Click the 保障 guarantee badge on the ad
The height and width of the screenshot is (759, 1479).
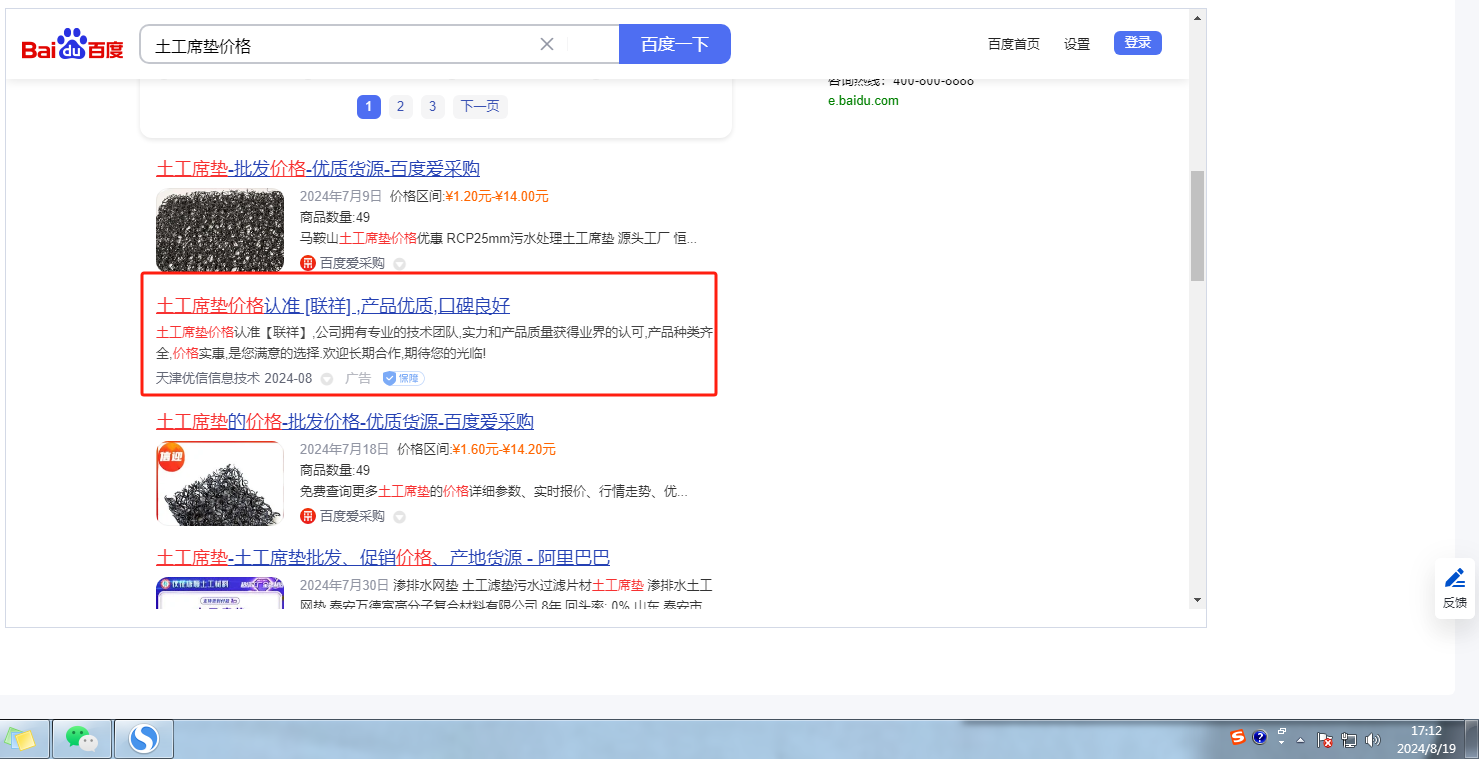[404, 379]
